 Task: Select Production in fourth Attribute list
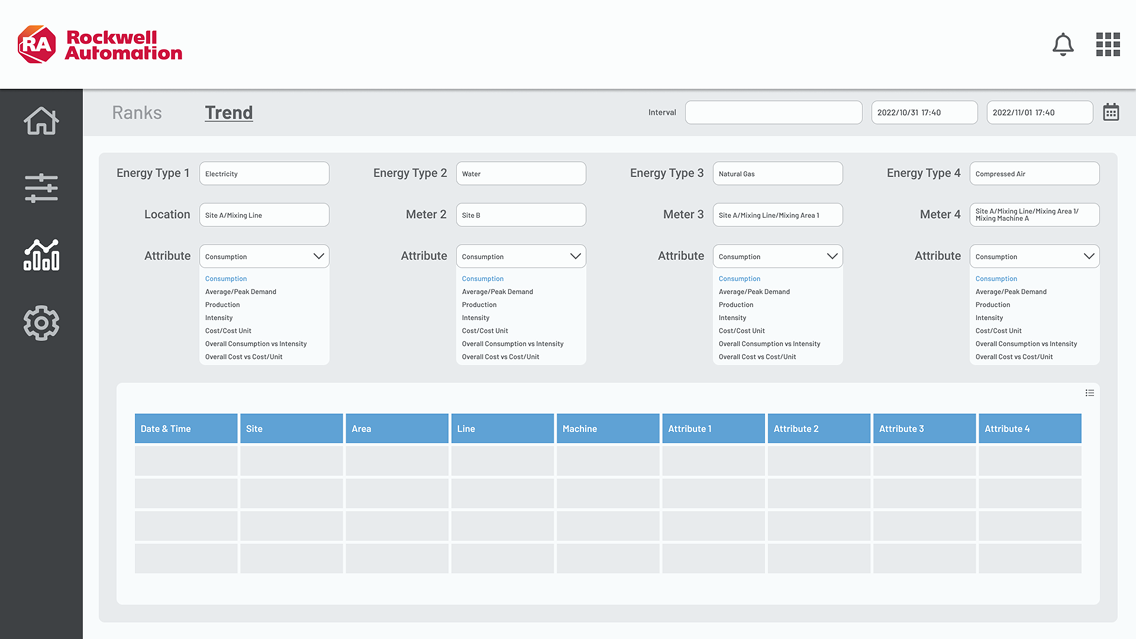click(993, 304)
